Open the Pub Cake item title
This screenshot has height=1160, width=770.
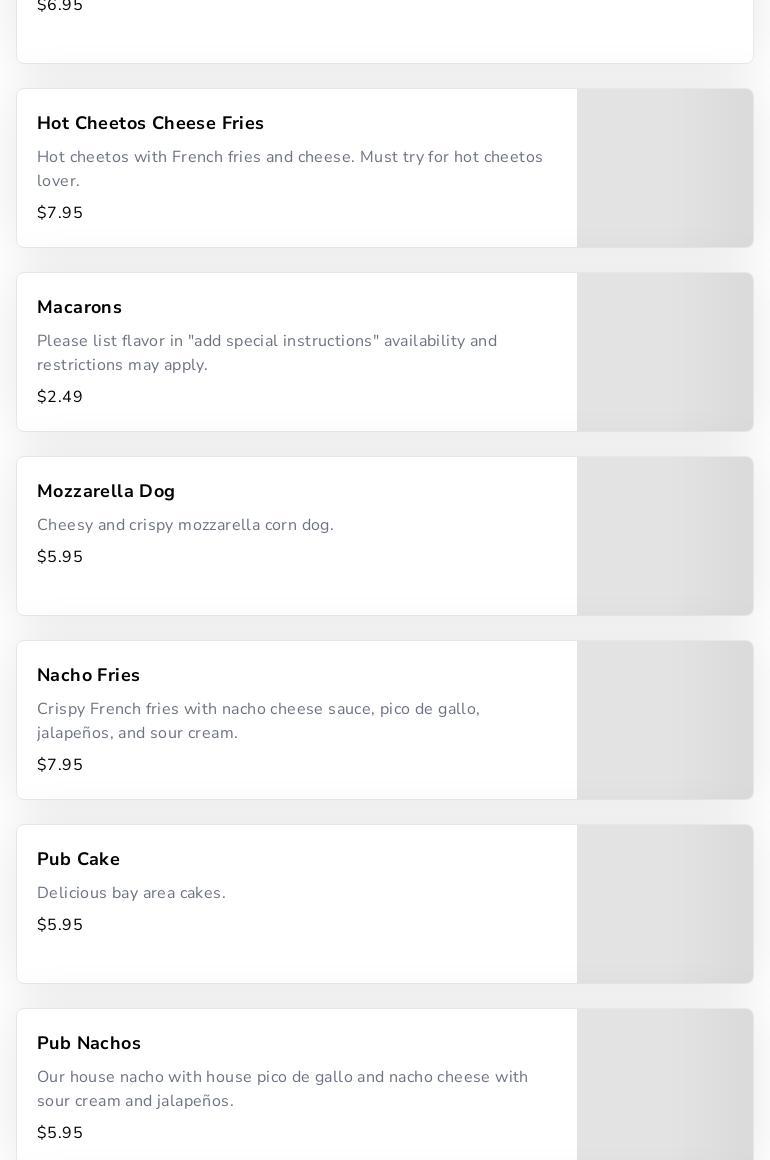(x=78, y=859)
